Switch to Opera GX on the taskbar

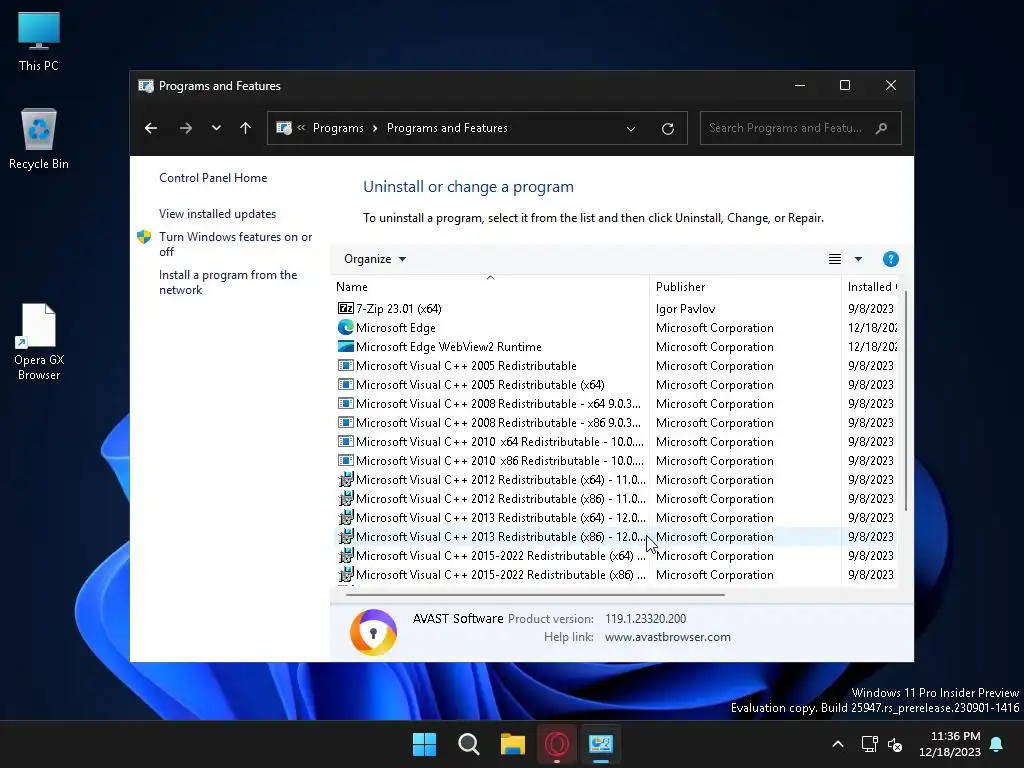(x=557, y=744)
